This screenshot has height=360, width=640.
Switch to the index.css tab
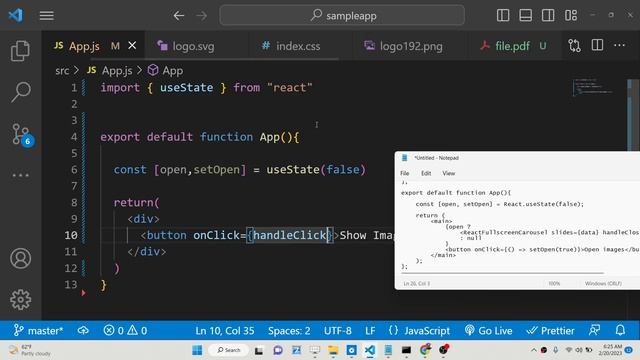pos(298,46)
